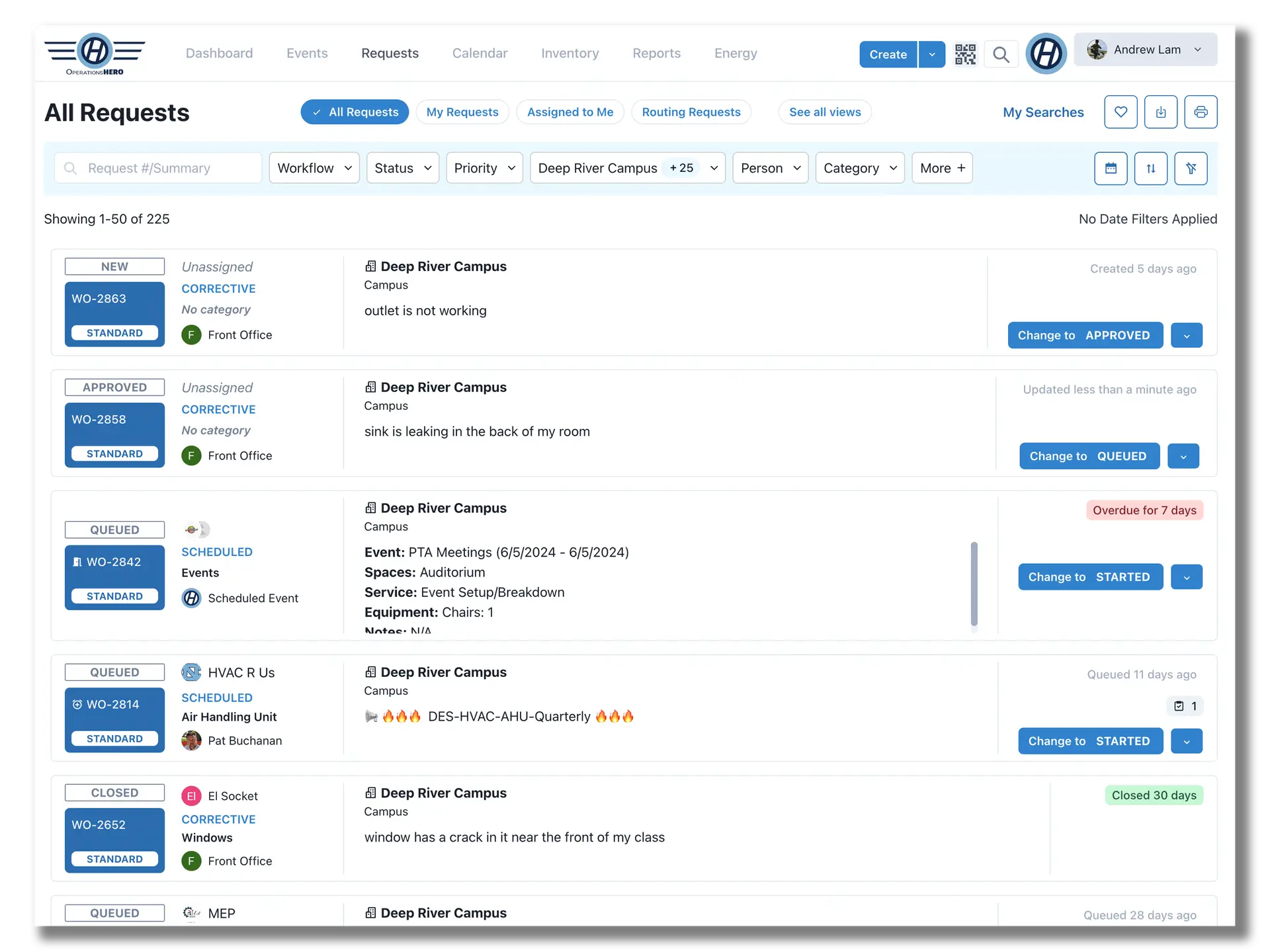Viewport: 1270px width, 952px height.
Task: Click the WO-2842 description scrollbar
Action: pyautogui.click(x=974, y=583)
